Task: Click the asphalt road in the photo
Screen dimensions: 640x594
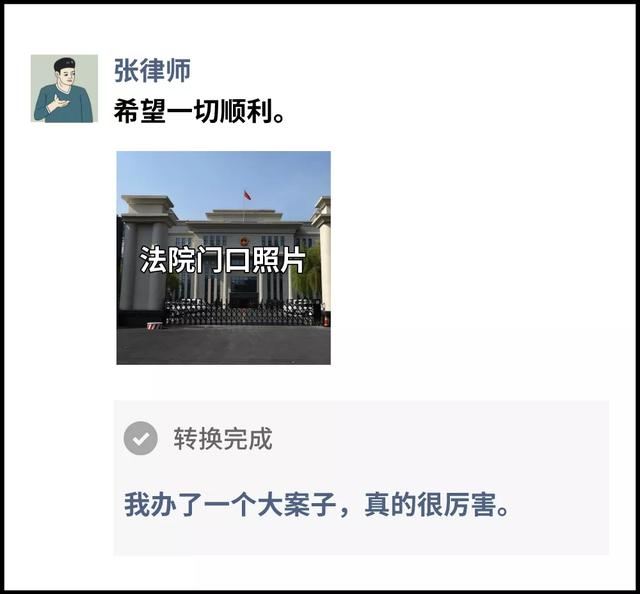Action: 224,345
